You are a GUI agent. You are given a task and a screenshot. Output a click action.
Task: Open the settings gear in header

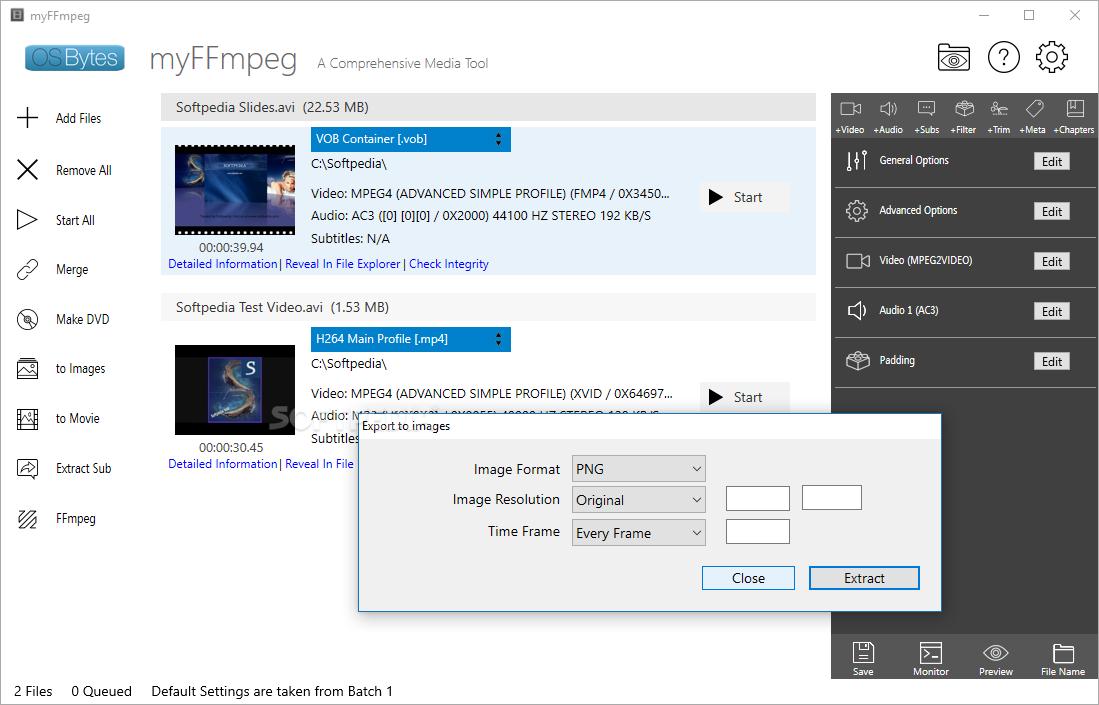[x=1051, y=57]
